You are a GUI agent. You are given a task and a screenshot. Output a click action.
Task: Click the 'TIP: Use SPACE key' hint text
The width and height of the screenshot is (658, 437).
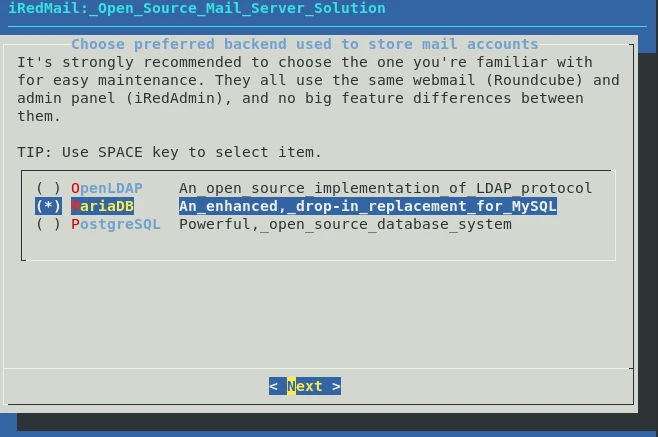[x=169, y=152]
